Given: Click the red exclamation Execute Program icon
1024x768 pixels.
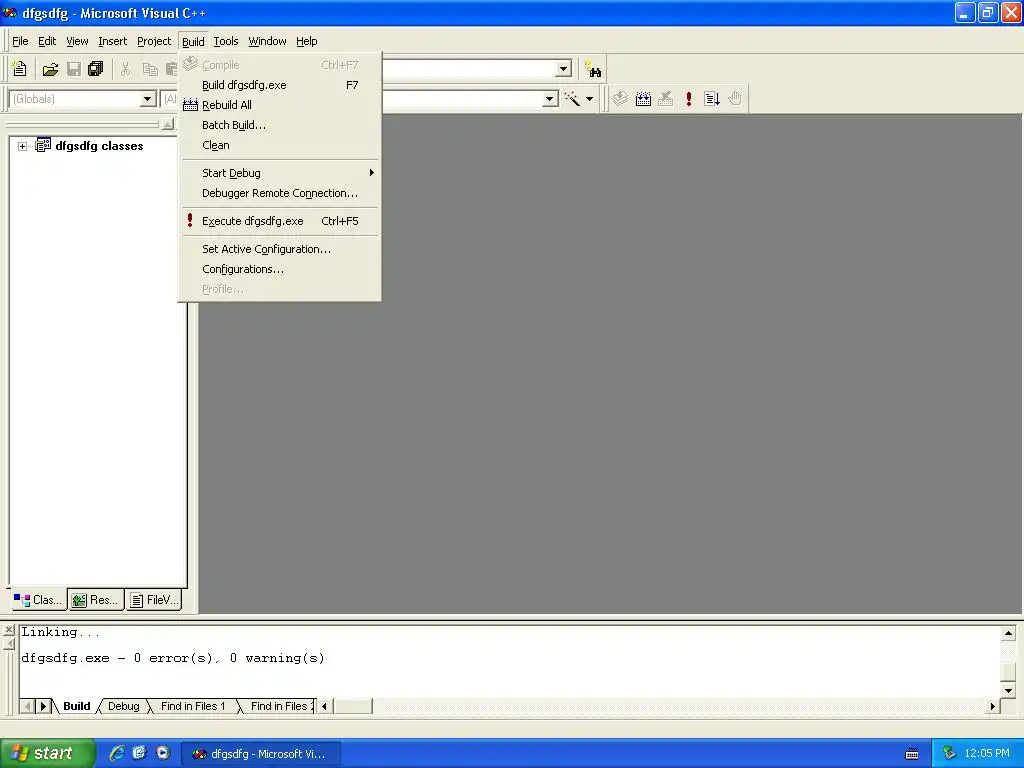Looking at the screenshot, I should pyautogui.click(x=688, y=99).
